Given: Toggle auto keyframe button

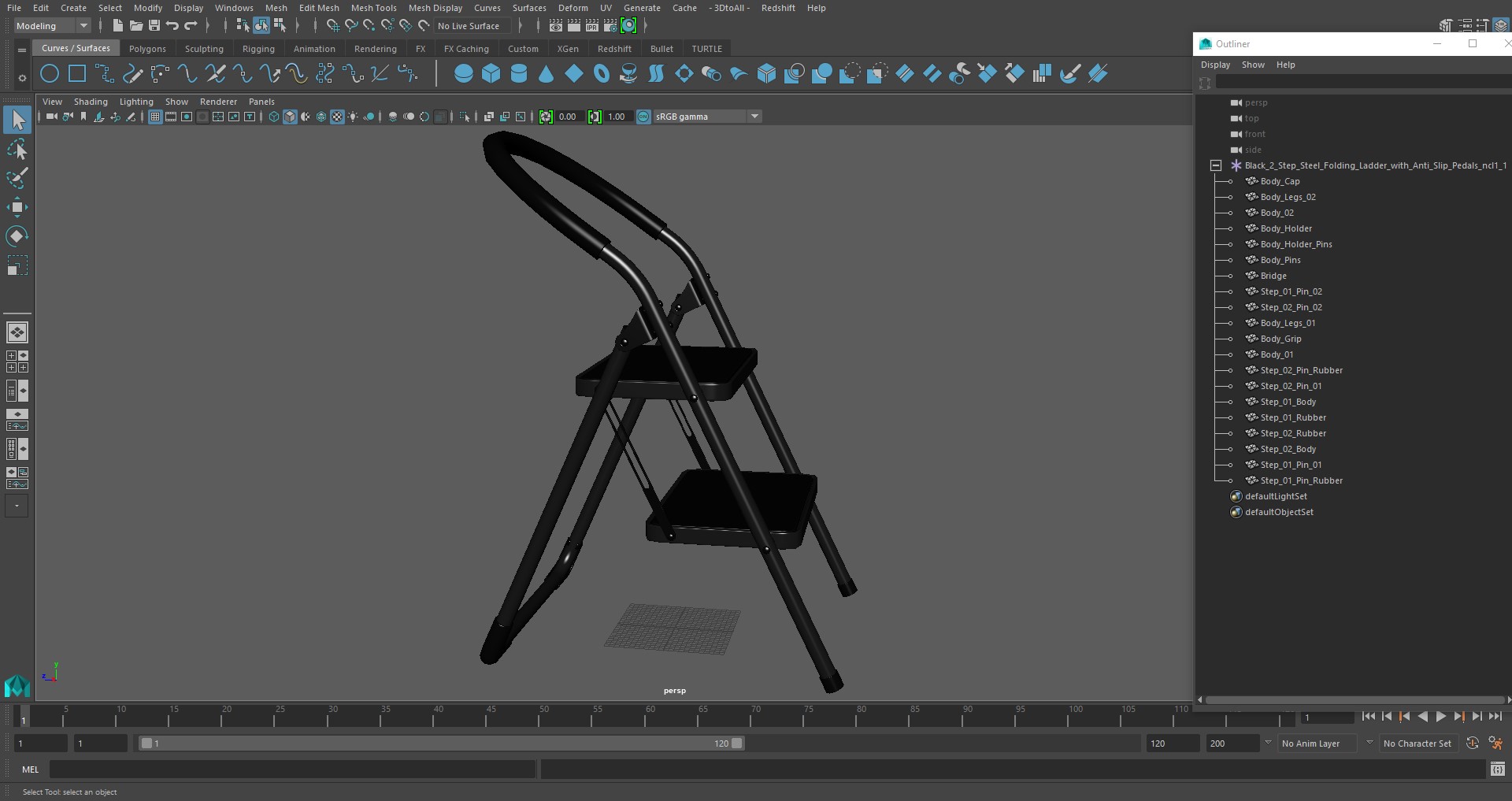Looking at the screenshot, I should coord(1472,743).
